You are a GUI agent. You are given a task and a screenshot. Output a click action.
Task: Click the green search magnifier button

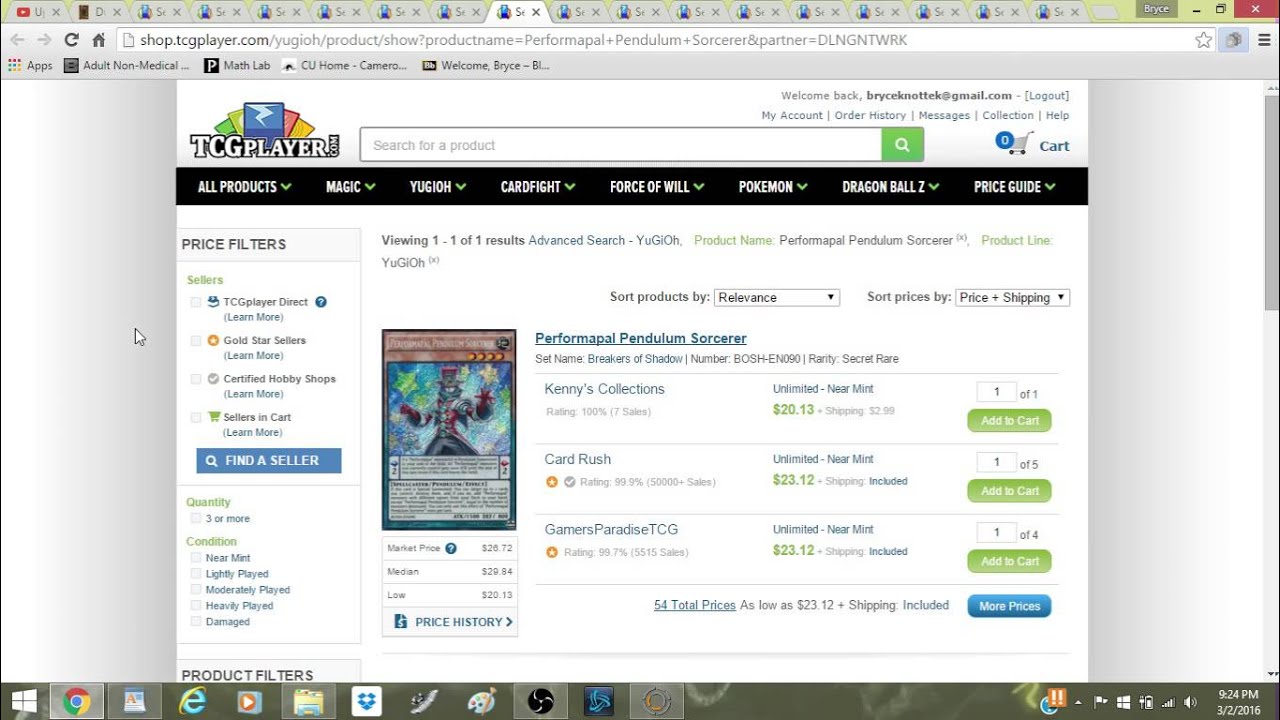[x=902, y=145]
